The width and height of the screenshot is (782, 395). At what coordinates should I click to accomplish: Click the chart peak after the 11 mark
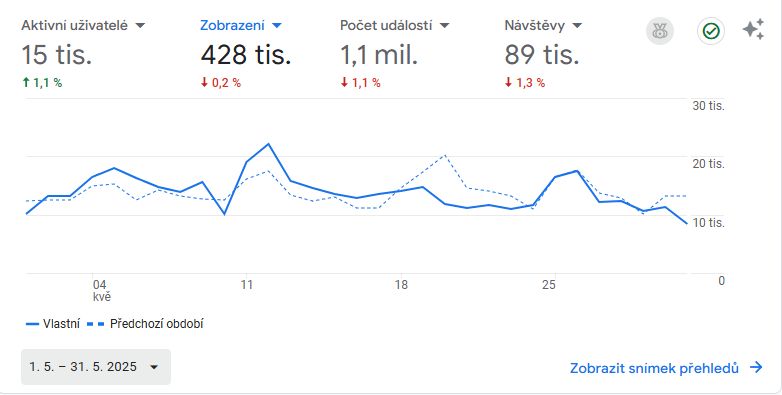(x=268, y=144)
